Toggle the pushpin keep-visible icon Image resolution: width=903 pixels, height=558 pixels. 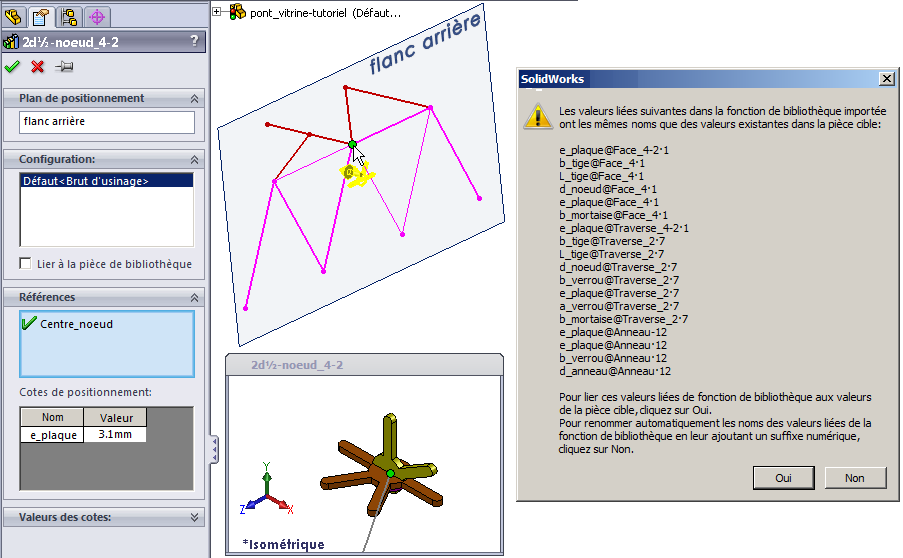64,67
